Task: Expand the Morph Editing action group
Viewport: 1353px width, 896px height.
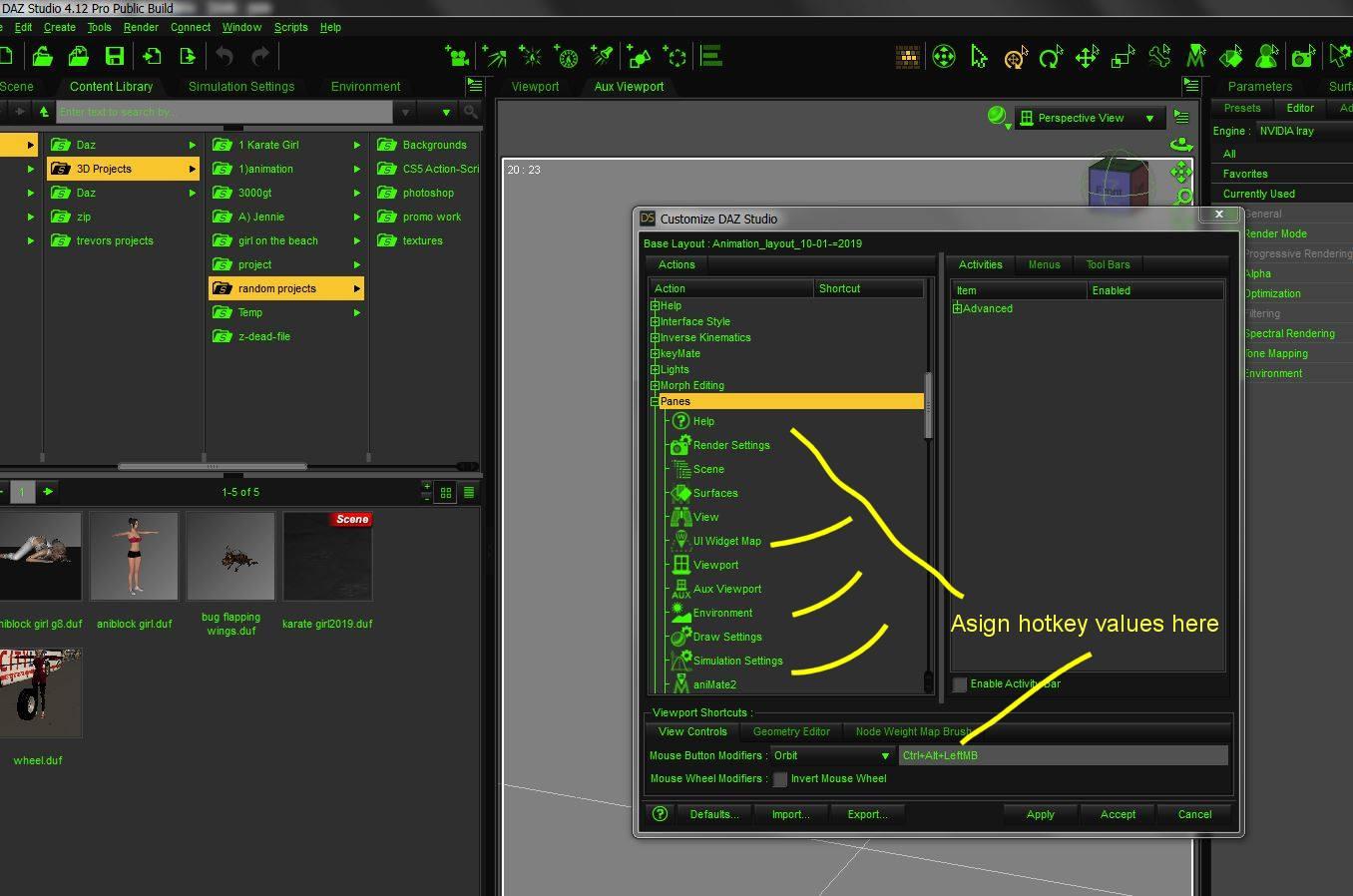Action: tap(655, 385)
